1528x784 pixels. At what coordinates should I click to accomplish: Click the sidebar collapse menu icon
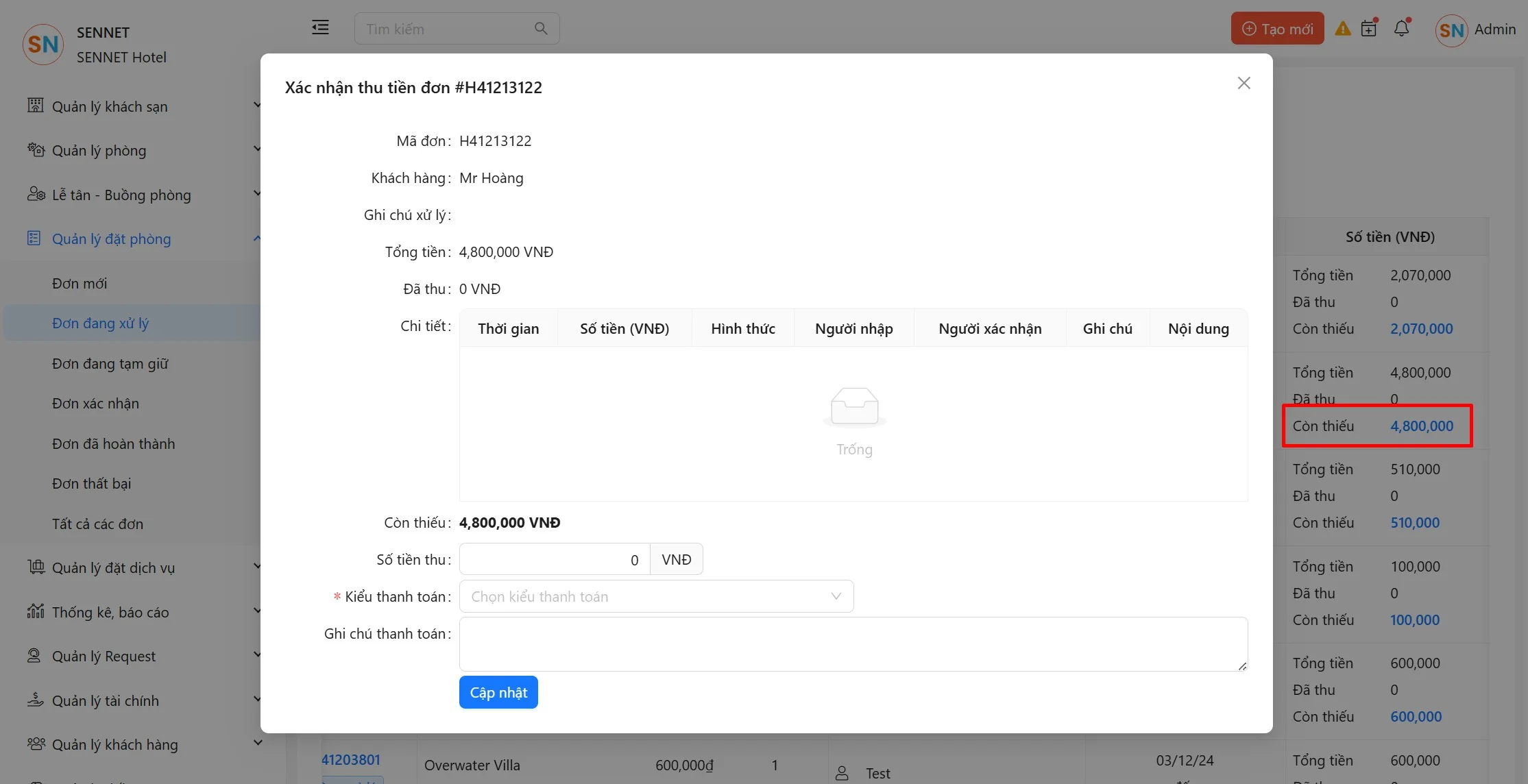click(x=320, y=28)
